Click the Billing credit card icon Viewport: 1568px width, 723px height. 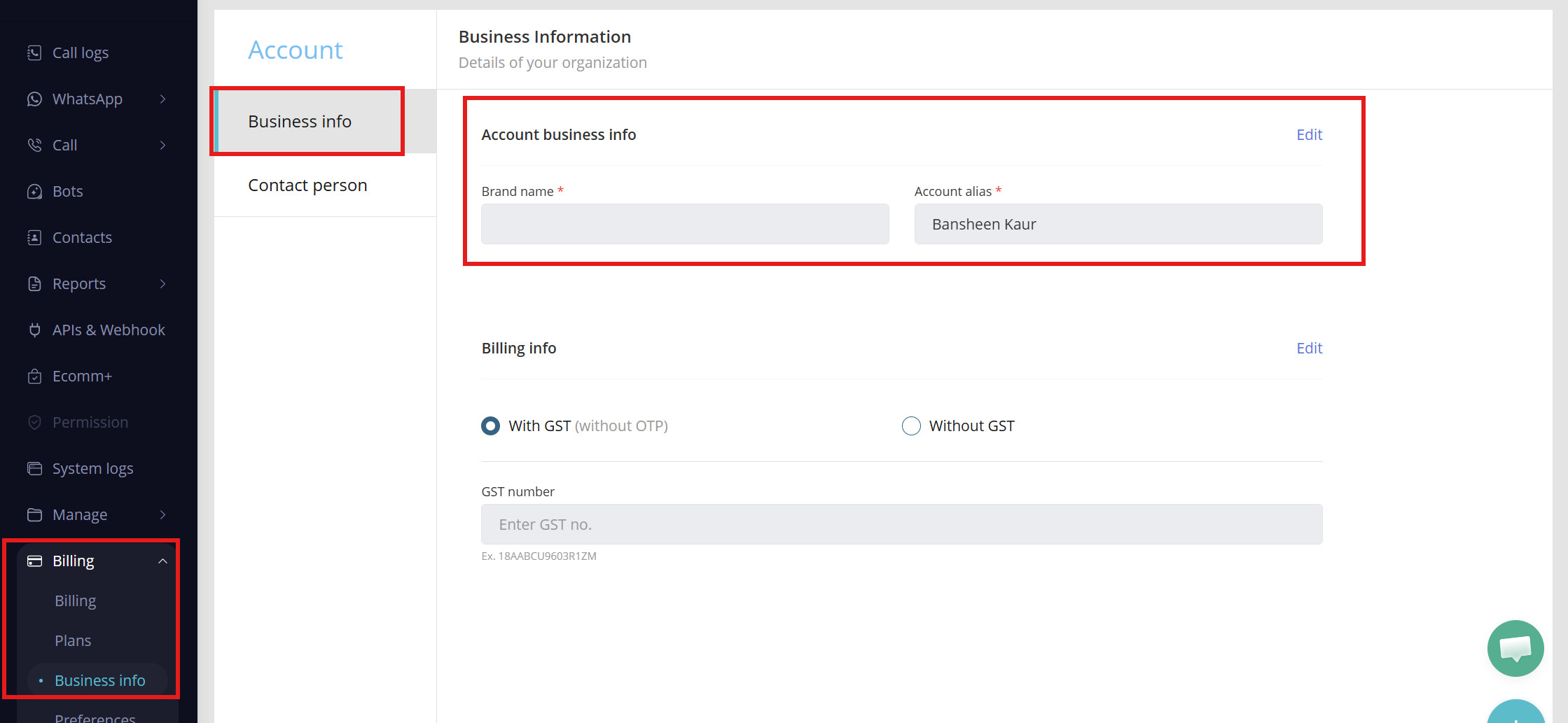pyautogui.click(x=34, y=561)
